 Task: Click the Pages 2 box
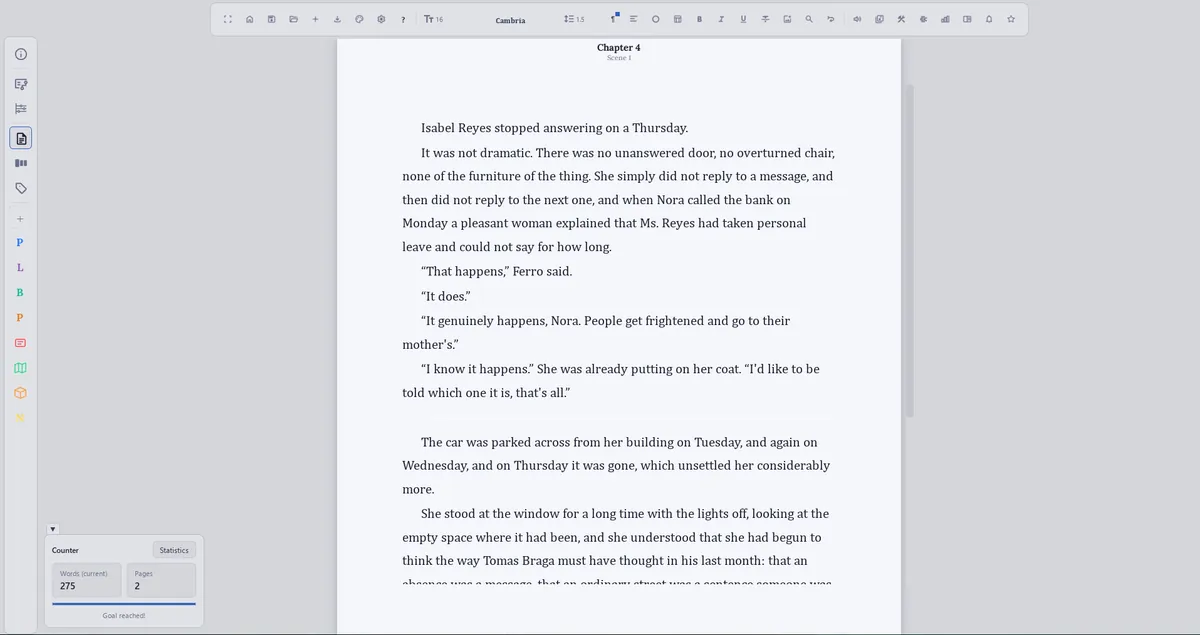click(x=161, y=580)
